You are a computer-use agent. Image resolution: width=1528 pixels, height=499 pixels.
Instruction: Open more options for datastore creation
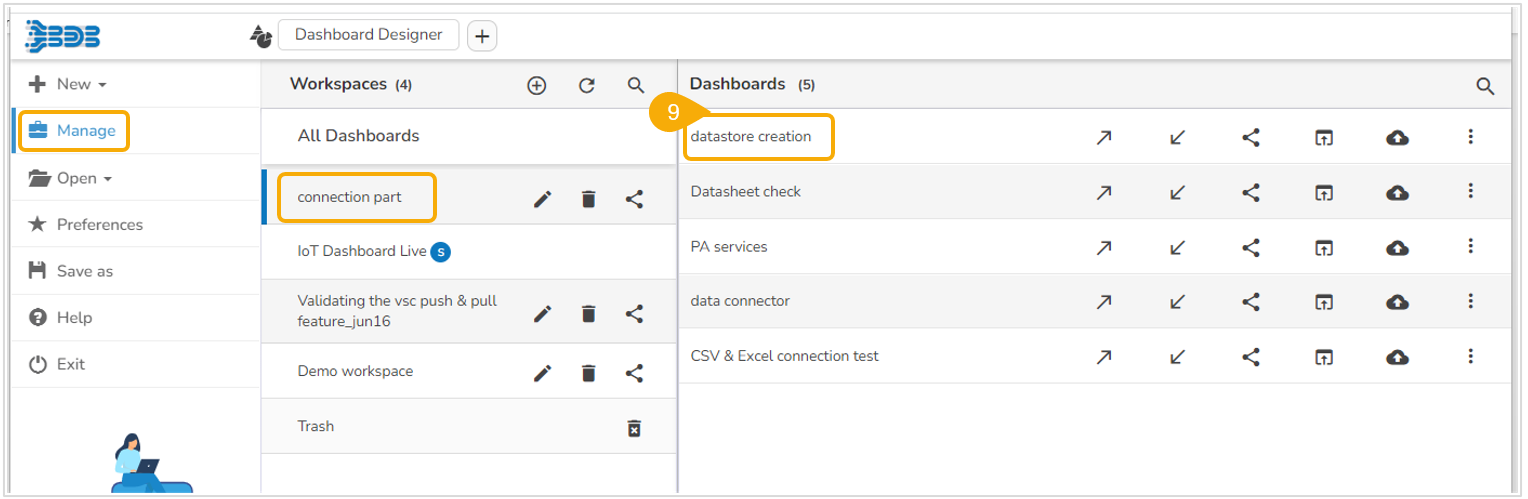click(x=1471, y=137)
